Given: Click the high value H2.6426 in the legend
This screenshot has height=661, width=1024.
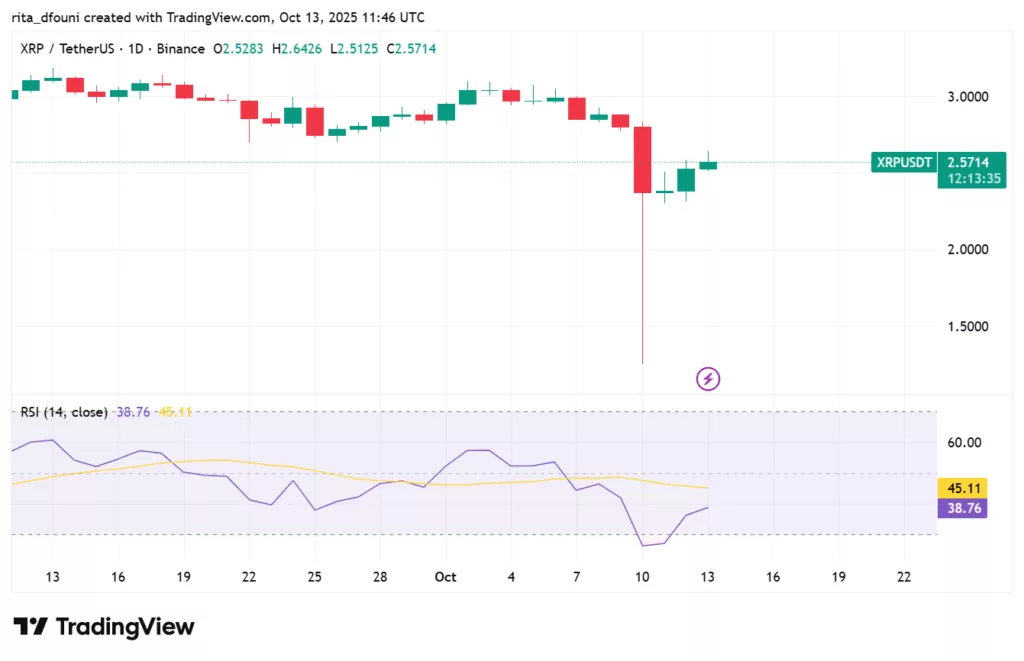Looking at the screenshot, I should pyautogui.click(x=296, y=47).
